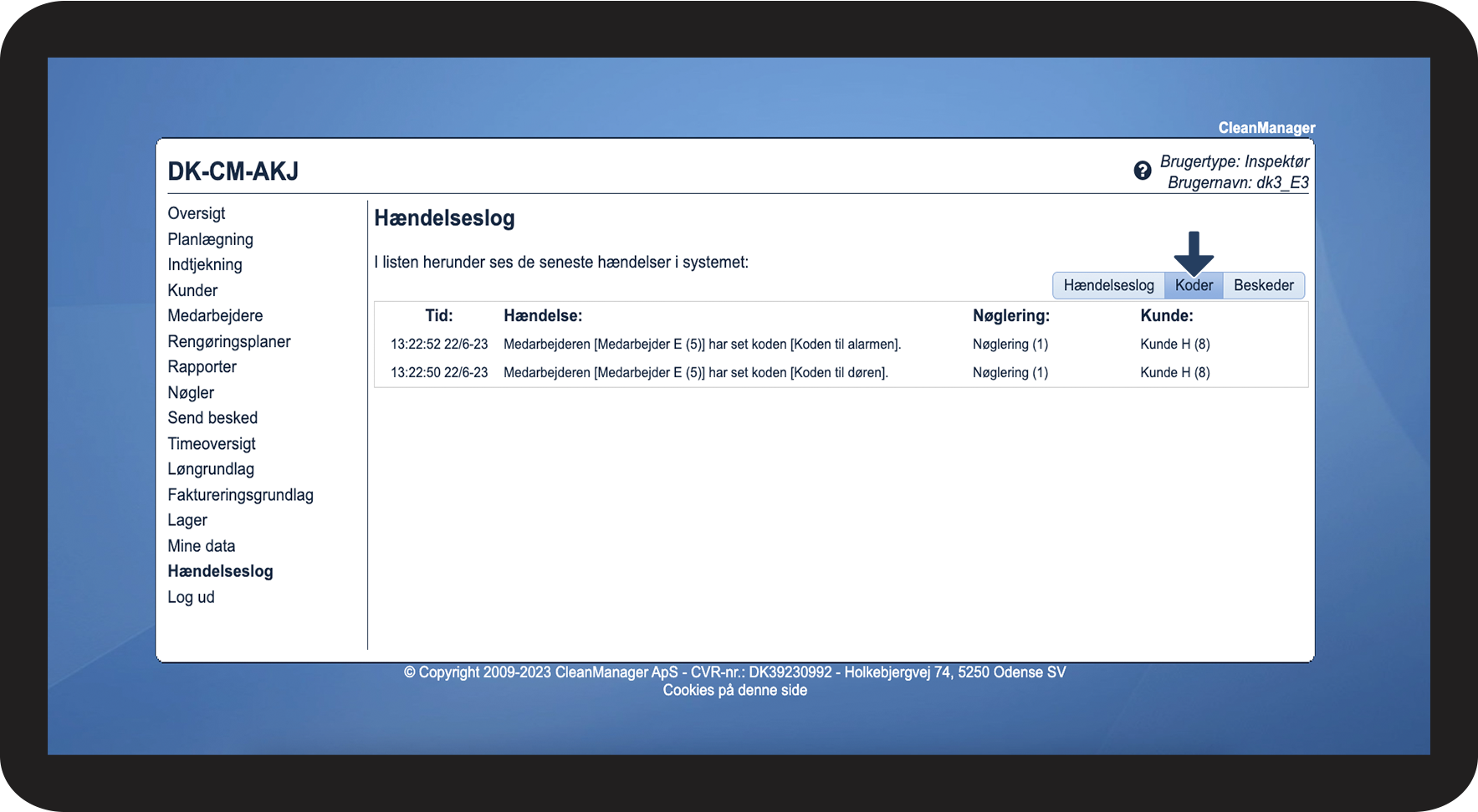1478x812 pixels.
Task: Select Kunder in the sidebar
Action: (192, 290)
